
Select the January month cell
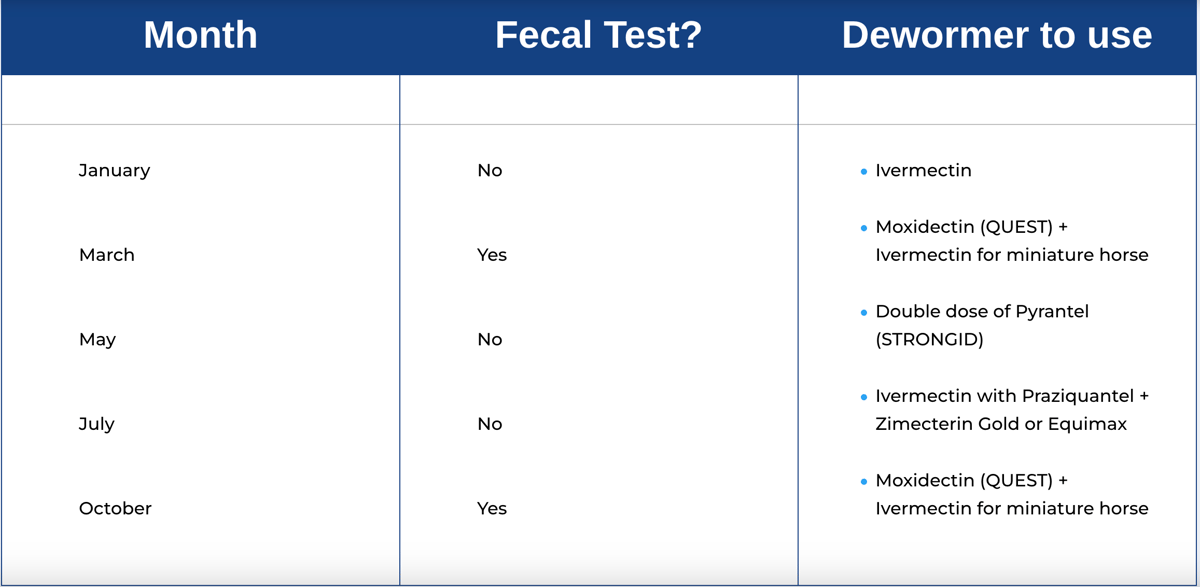115,171
